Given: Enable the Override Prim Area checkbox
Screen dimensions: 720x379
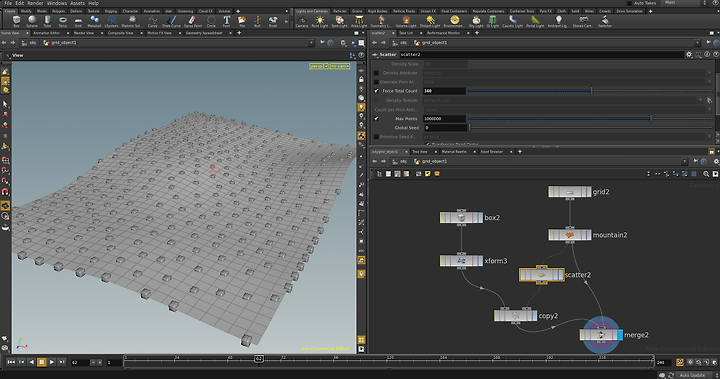Looking at the screenshot, I should pyautogui.click(x=377, y=82).
